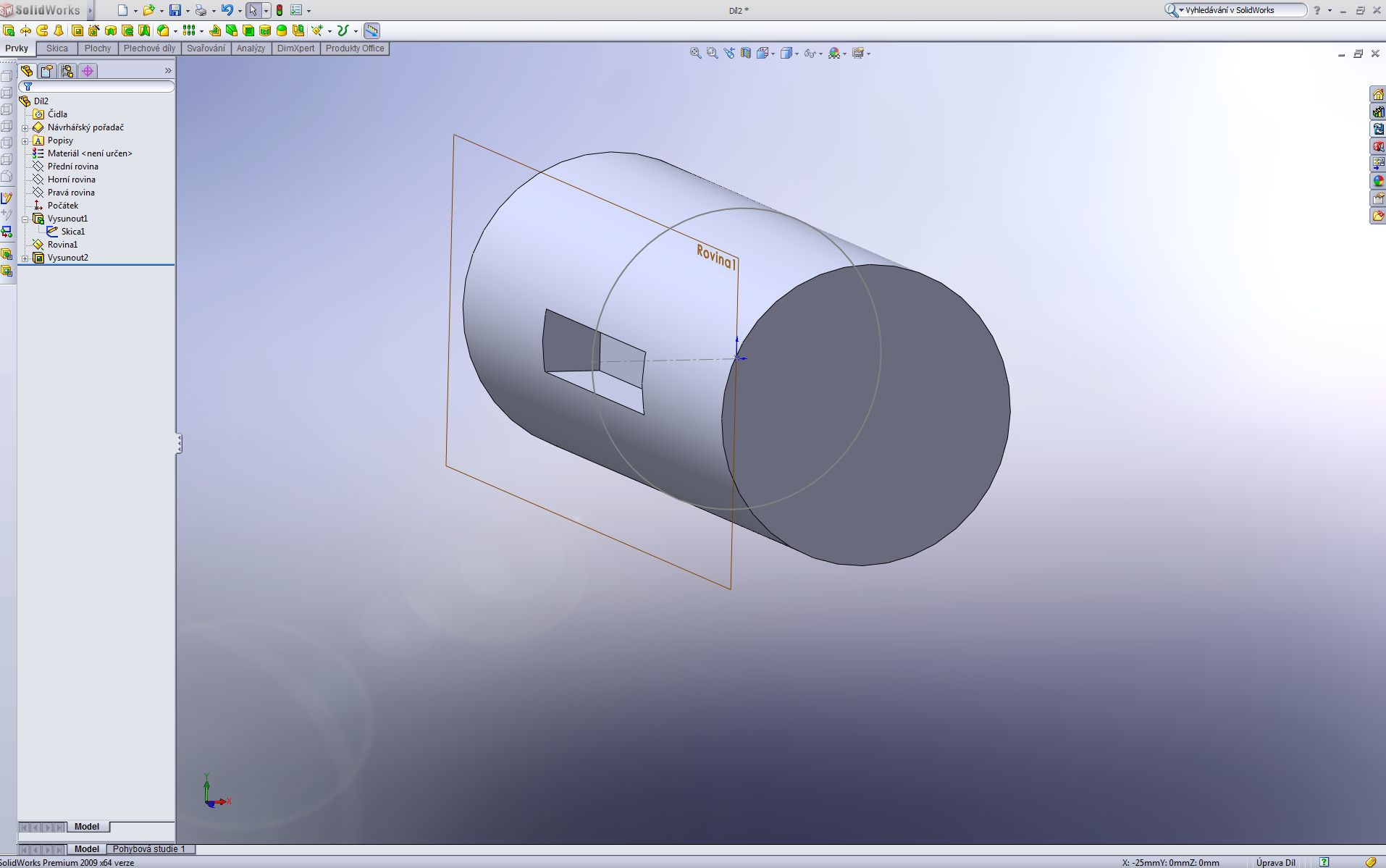Open the Fillet dropdown arrow

175,31
